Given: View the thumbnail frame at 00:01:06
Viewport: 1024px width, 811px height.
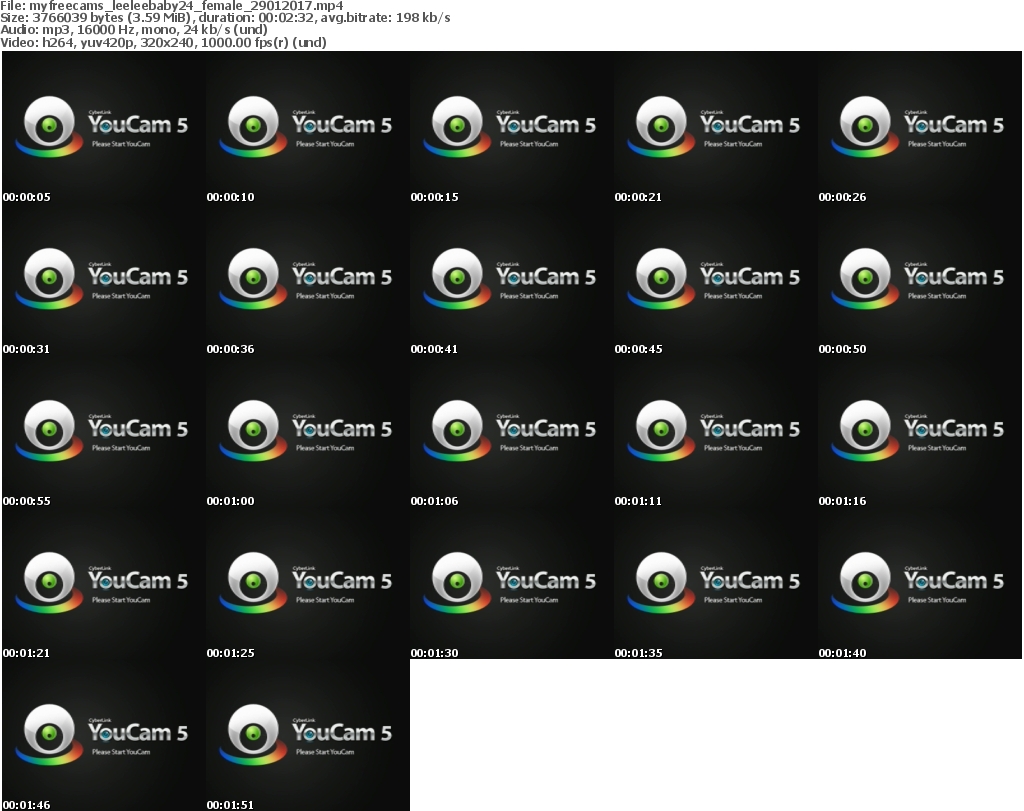Looking at the screenshot, I should 512,431.
